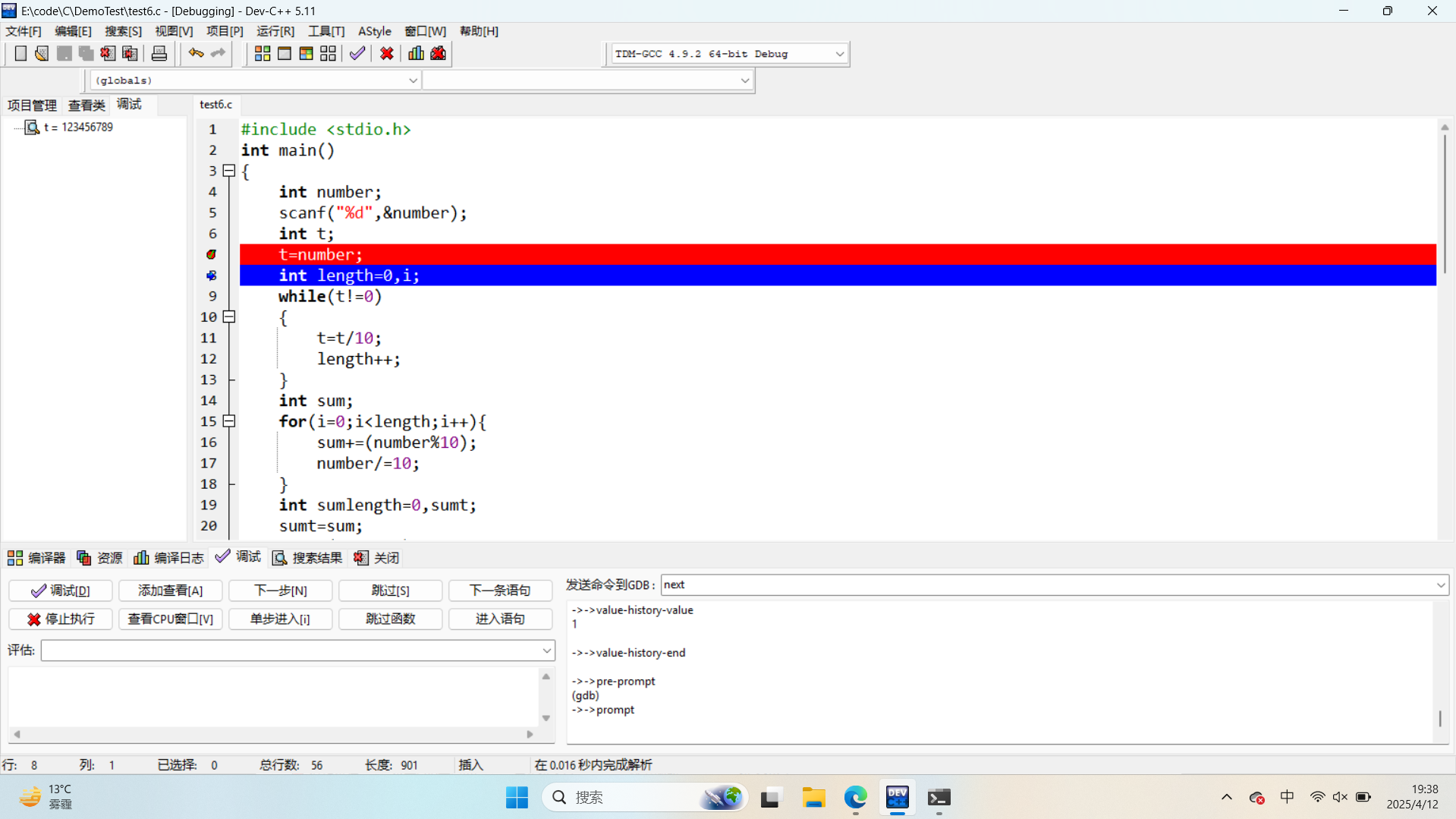The height and width of the screenshot is (819, 1456).
Task: Open the Search menu 搜索[S]
Action: (123, 31)
